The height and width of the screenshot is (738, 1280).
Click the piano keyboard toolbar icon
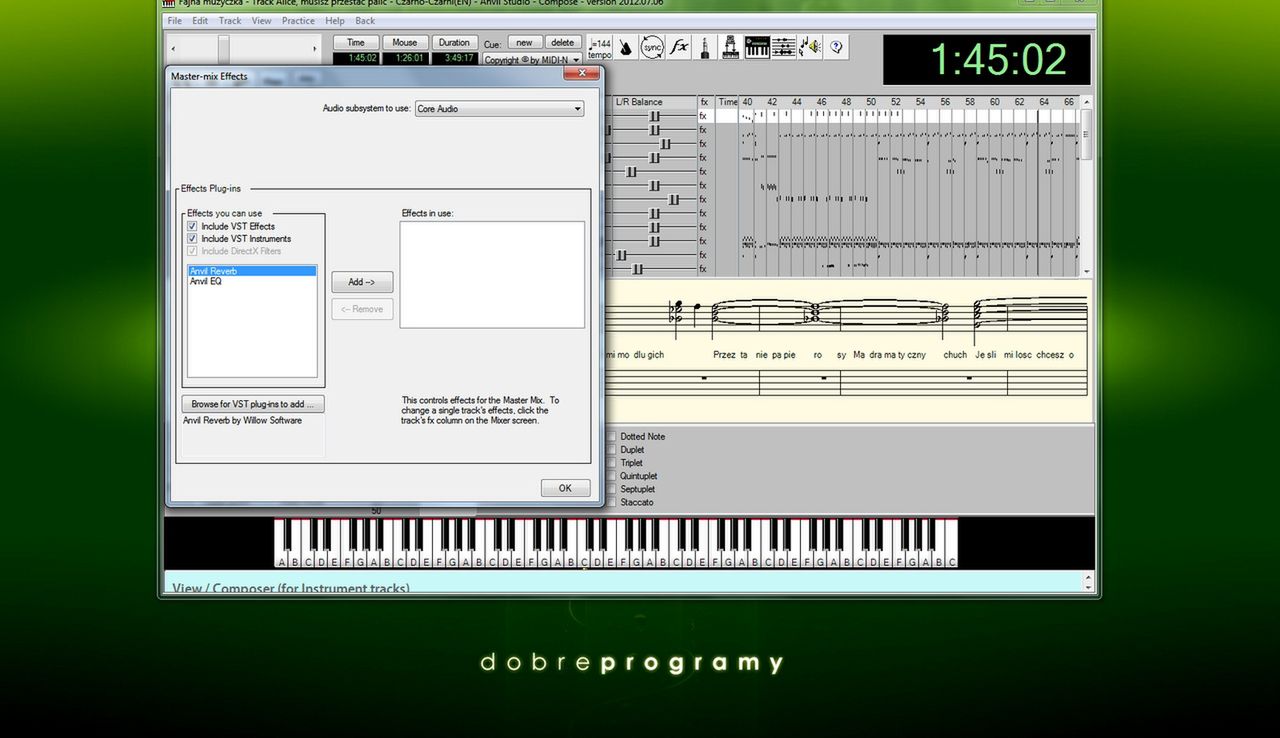(757, 47)
